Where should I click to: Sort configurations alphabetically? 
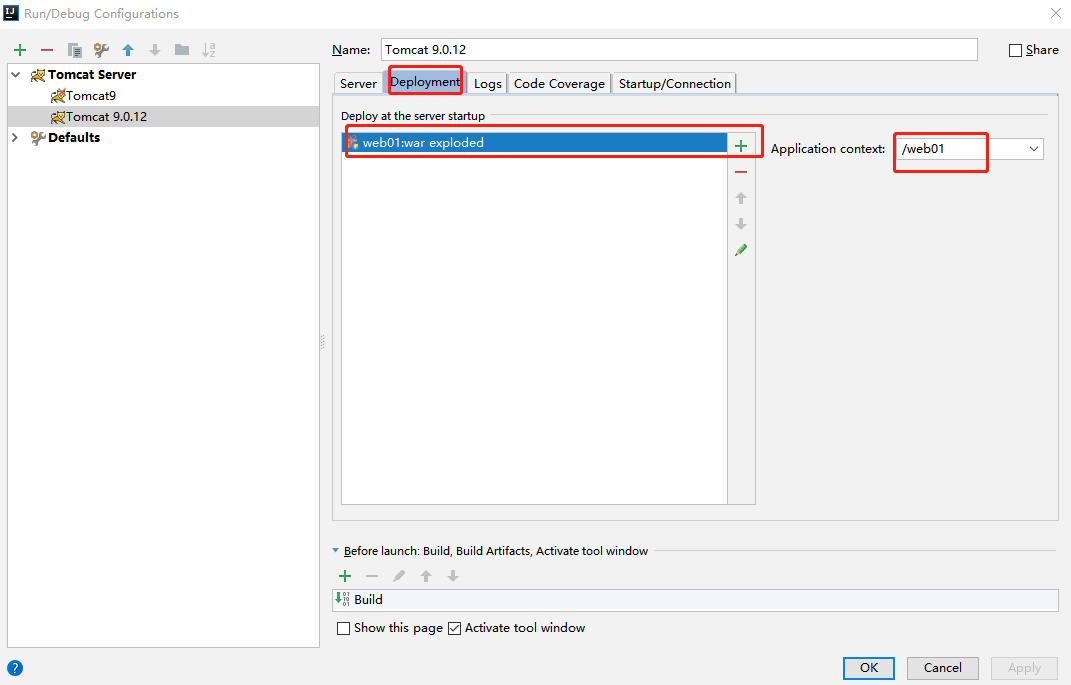pos(208,50)
